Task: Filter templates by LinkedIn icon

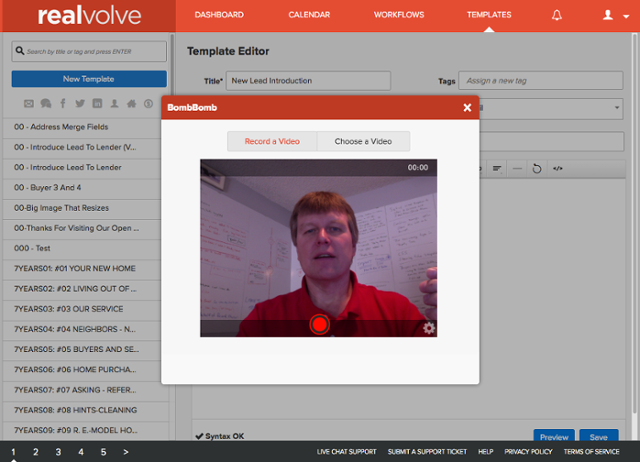Action: tap(97, 103)
